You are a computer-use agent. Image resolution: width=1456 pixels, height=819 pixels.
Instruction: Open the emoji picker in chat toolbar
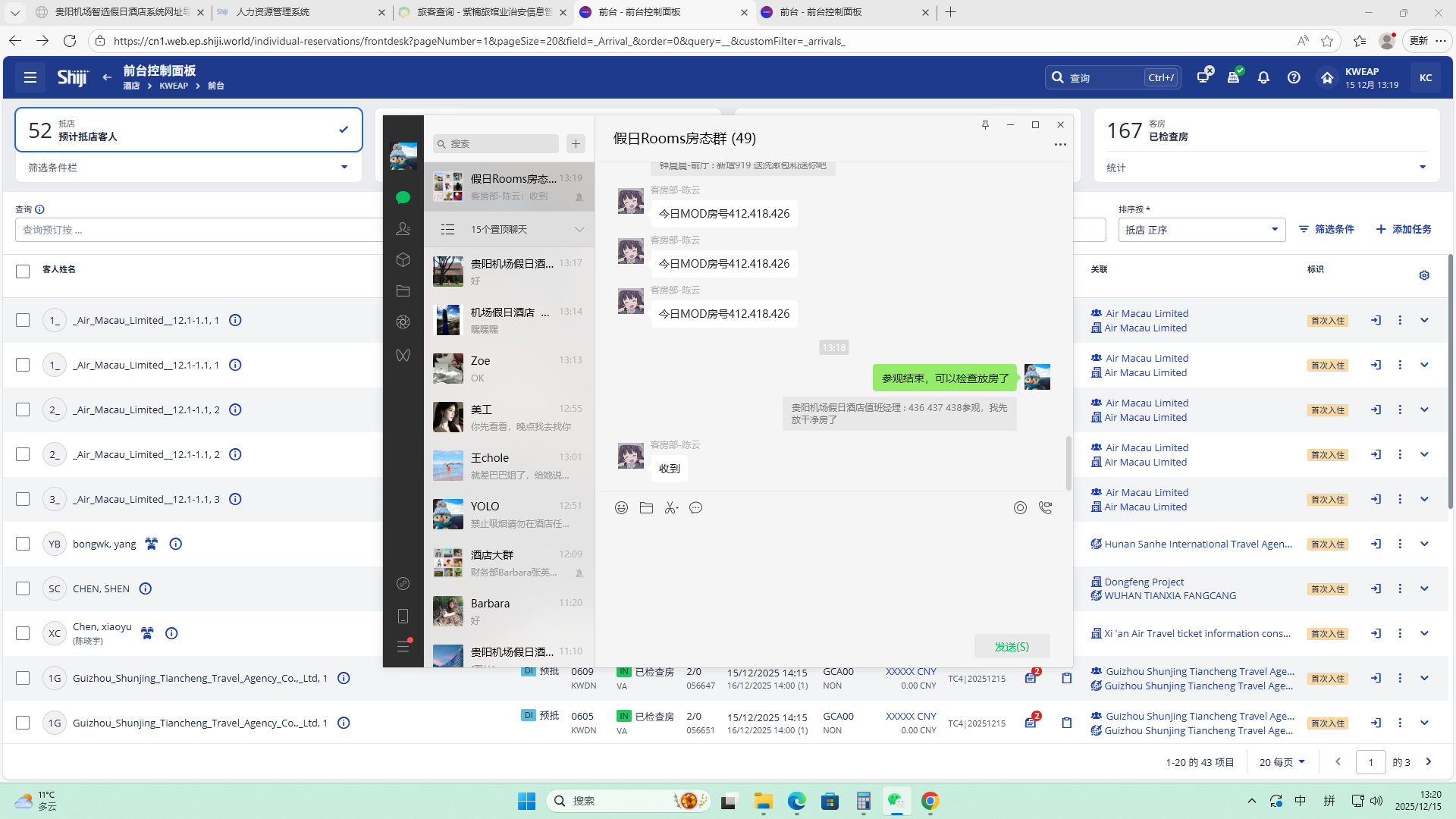[x=621, y=508]
